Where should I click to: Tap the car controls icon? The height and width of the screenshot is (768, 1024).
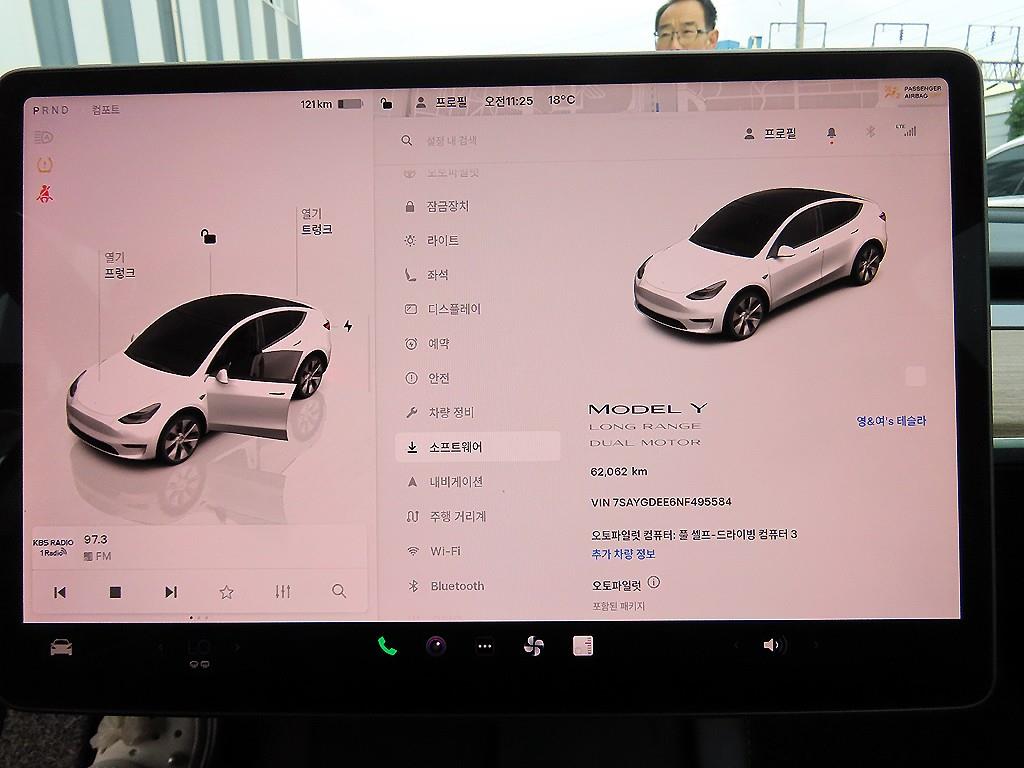click(61, 647)
